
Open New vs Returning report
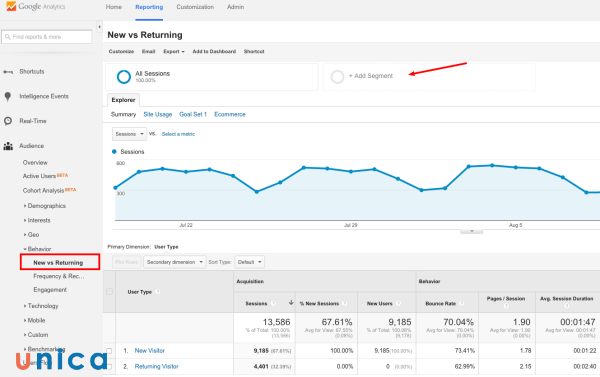[58, 263]
